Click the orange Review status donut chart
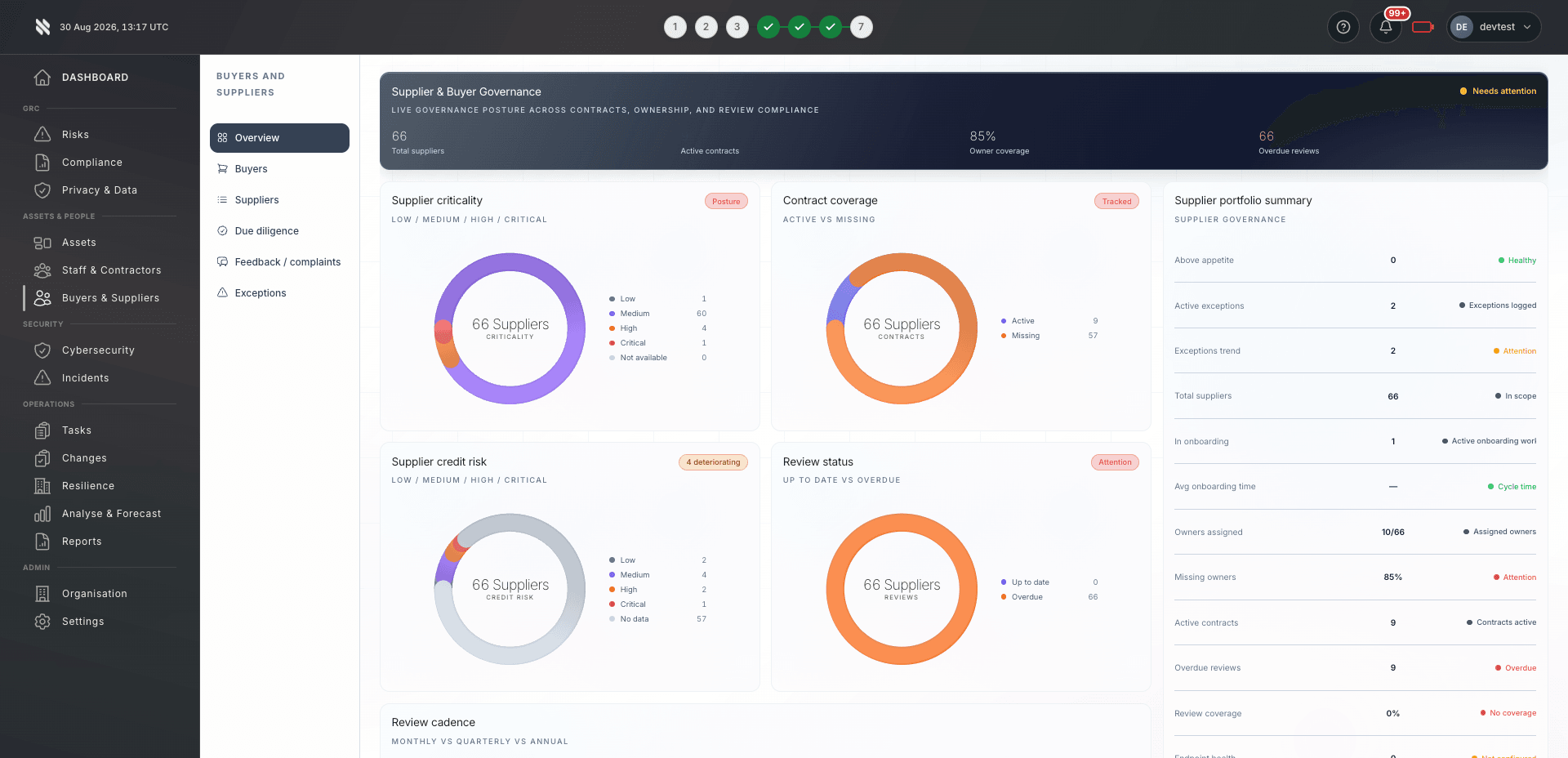Image resolution: width=1568 pixels, height=758 pixels. tap(902, 589)
